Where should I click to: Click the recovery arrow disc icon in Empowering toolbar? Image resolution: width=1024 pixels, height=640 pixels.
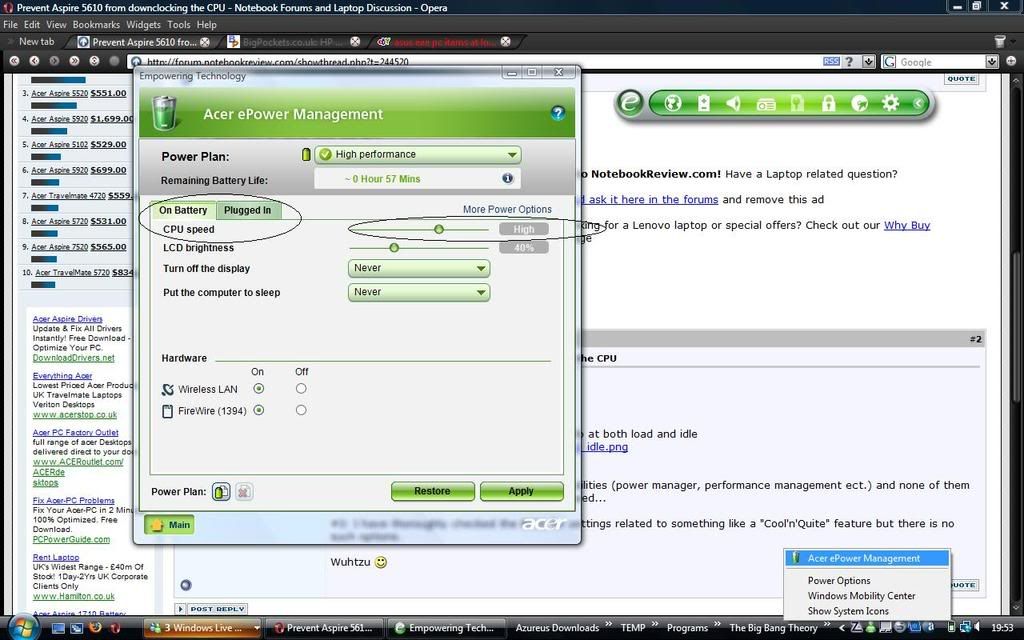(859, 103)
